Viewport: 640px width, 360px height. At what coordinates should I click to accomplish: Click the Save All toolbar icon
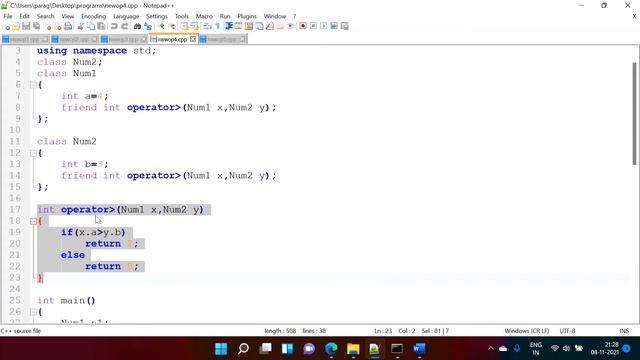pos(37,26)
